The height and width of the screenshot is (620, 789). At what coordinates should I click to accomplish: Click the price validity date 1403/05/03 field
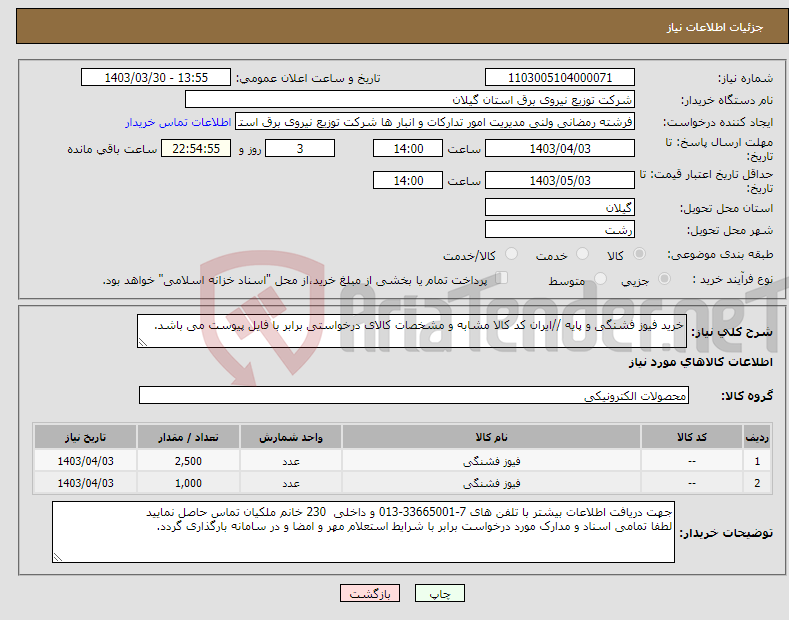click(560, 180)
